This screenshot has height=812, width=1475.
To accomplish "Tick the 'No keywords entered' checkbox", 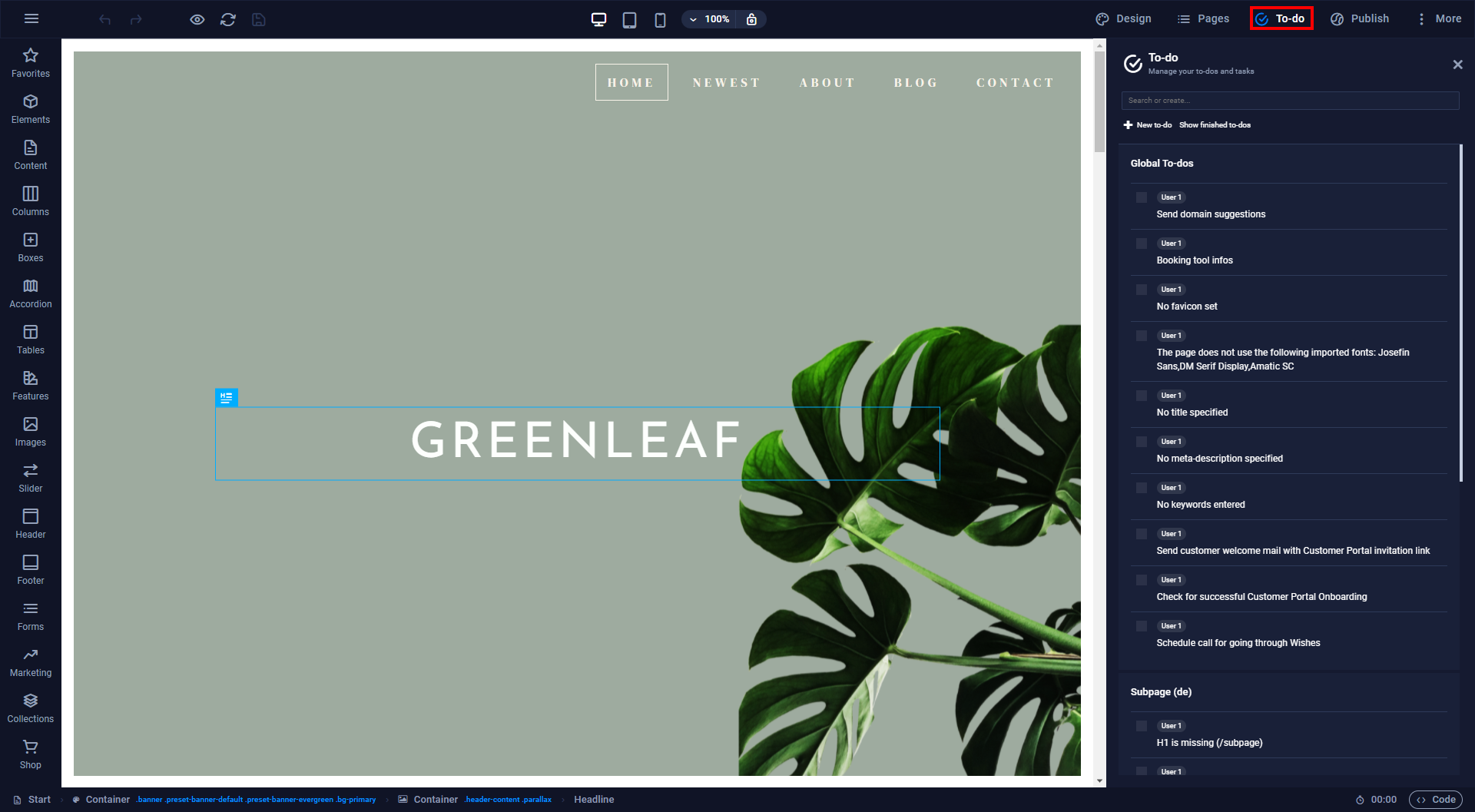I will 1142,488.
